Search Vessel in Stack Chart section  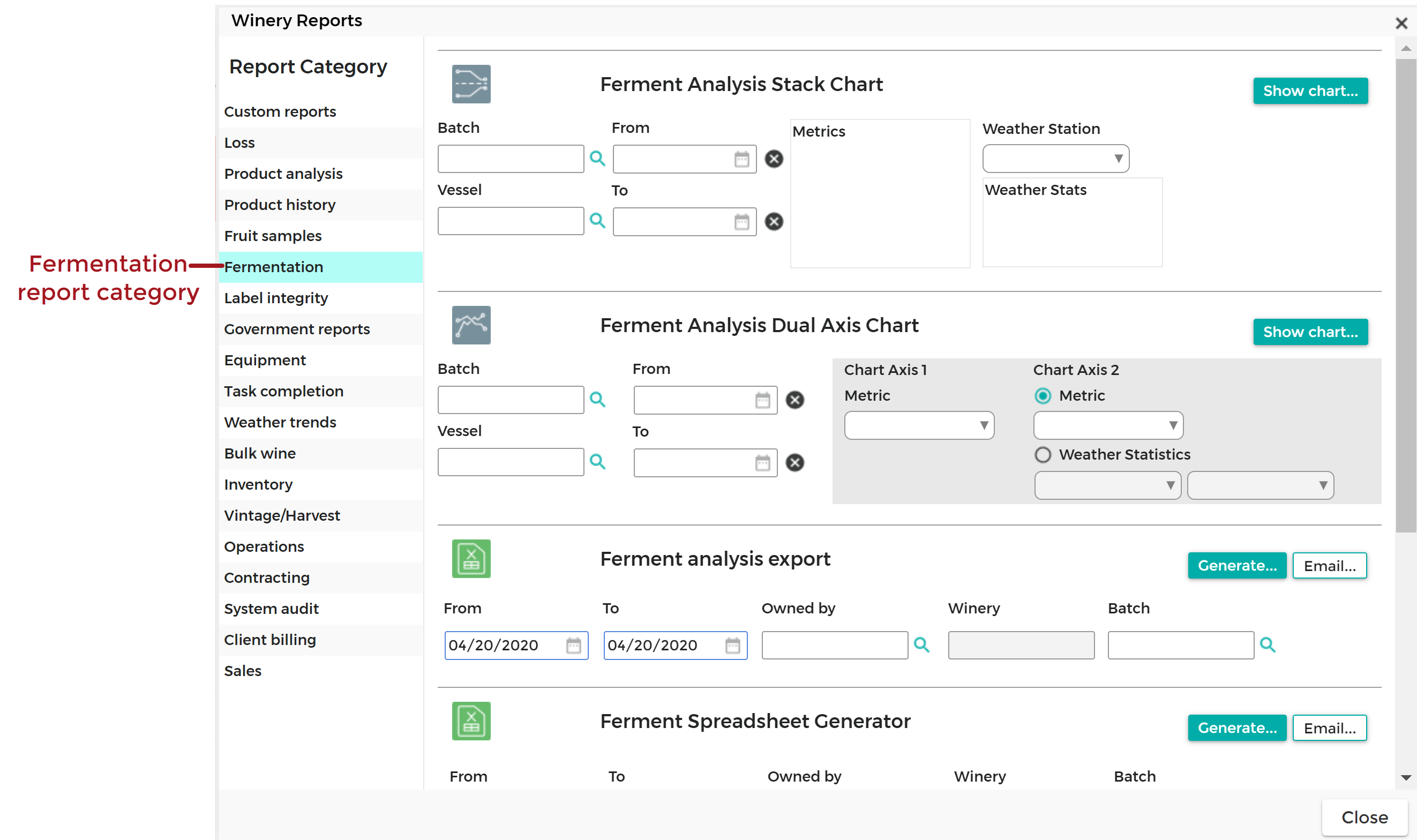coord(597,221)
